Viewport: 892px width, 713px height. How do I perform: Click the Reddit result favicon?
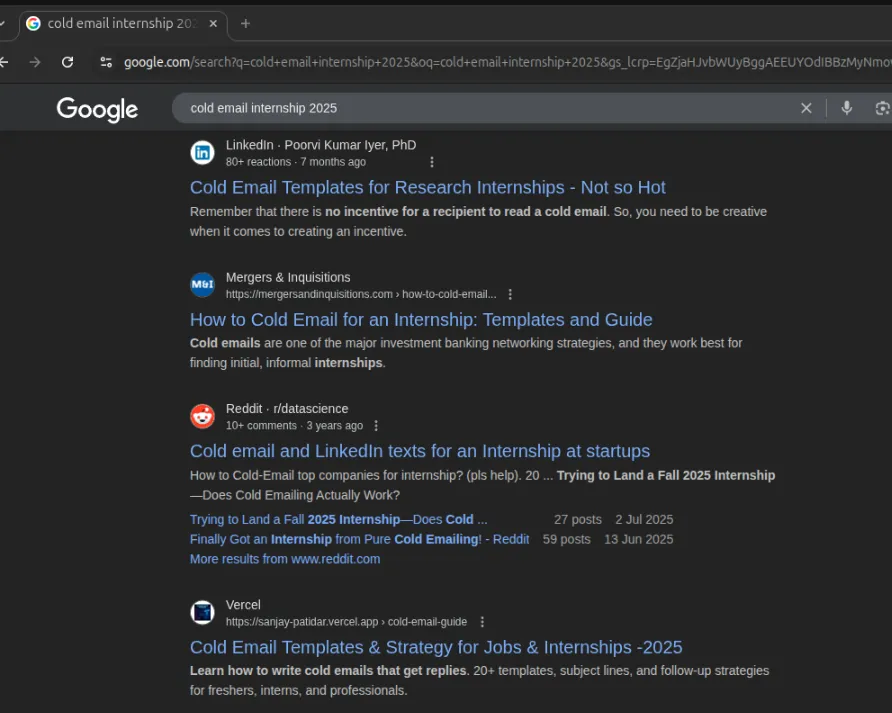coord(202,416)
